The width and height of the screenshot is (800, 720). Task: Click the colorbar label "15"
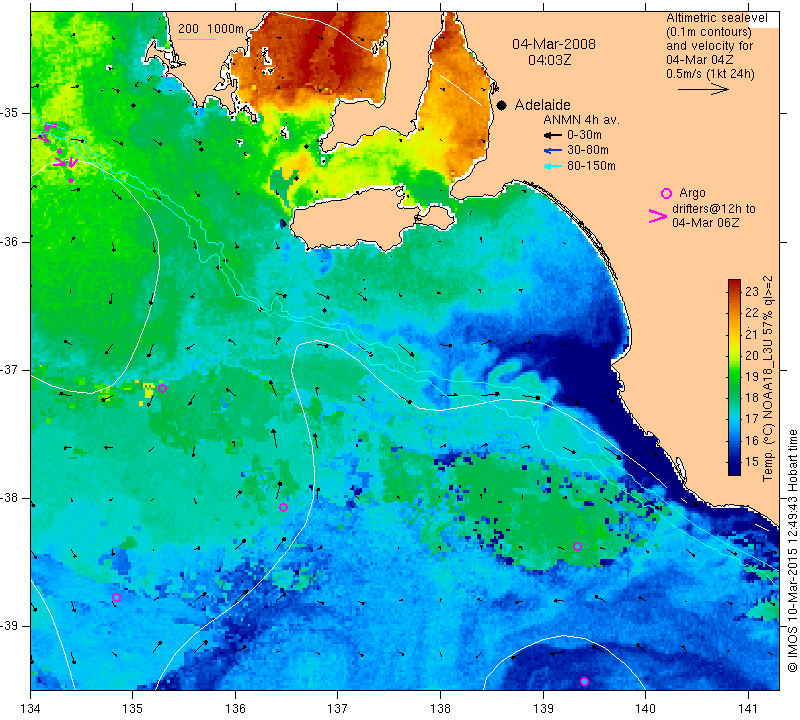752,461
